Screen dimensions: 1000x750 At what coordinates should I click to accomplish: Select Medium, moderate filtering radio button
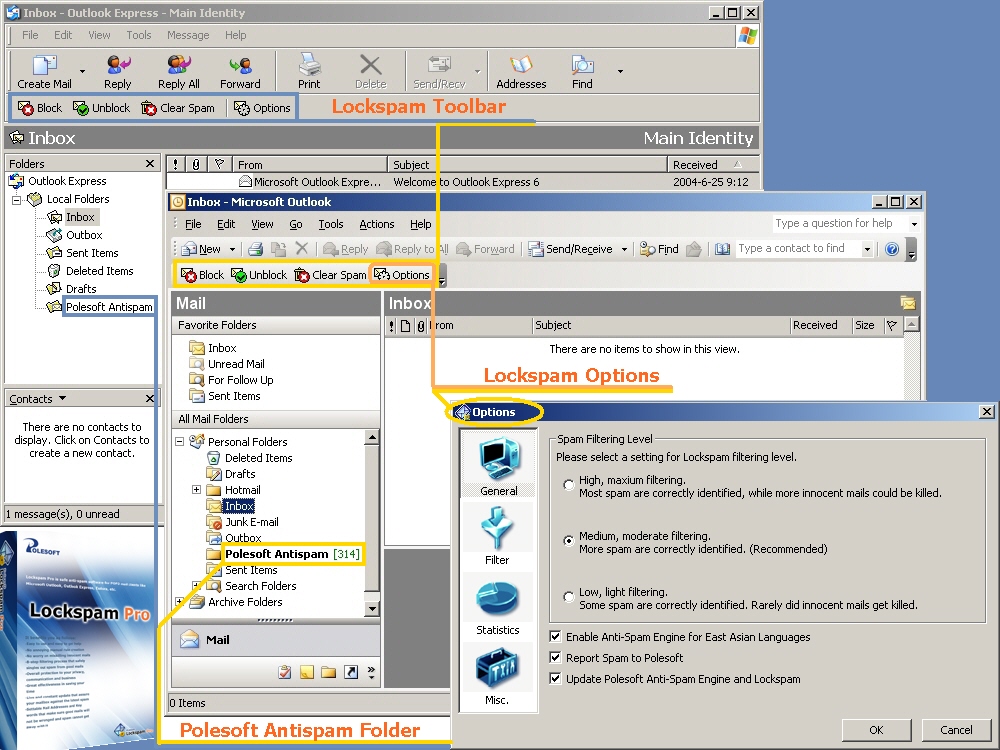tap(568, 541)
